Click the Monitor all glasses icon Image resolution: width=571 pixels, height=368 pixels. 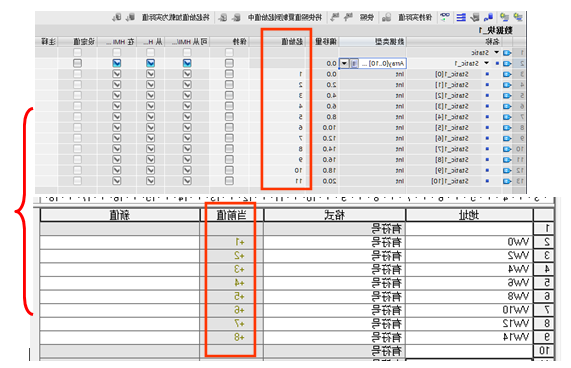coord(445,17)
